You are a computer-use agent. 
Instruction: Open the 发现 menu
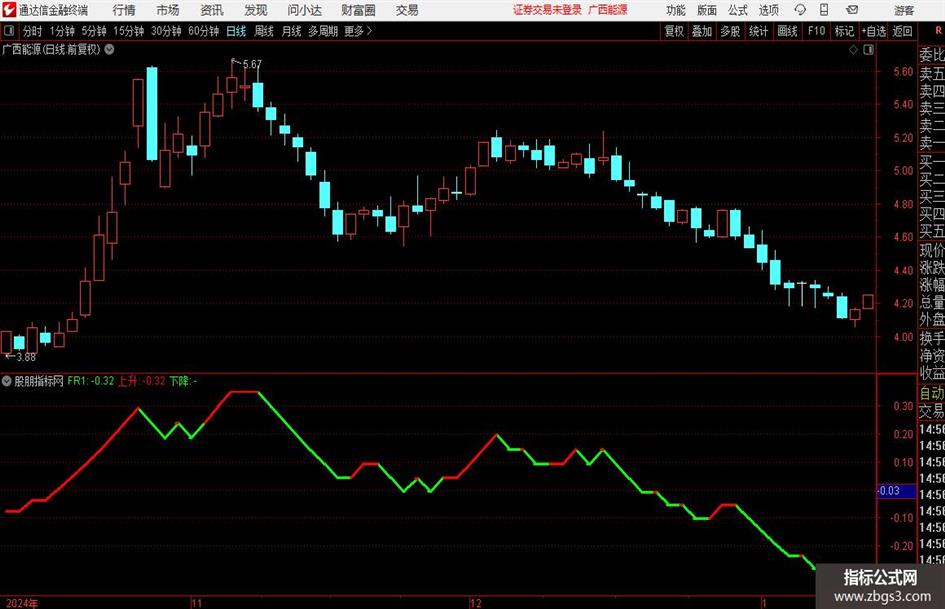tap(256, 10)
